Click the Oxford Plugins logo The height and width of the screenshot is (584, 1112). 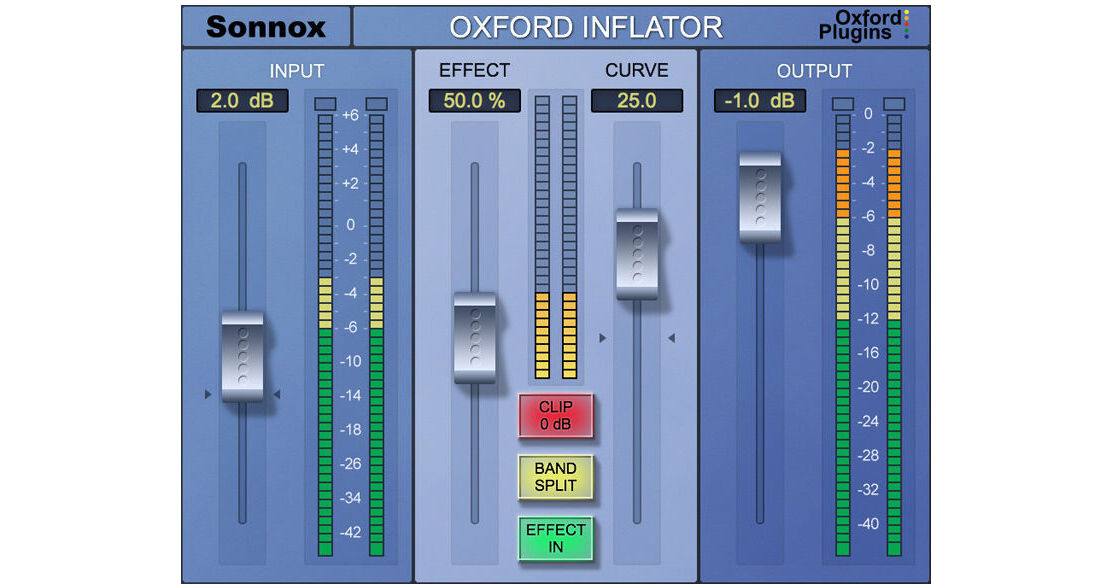(863, 26)
